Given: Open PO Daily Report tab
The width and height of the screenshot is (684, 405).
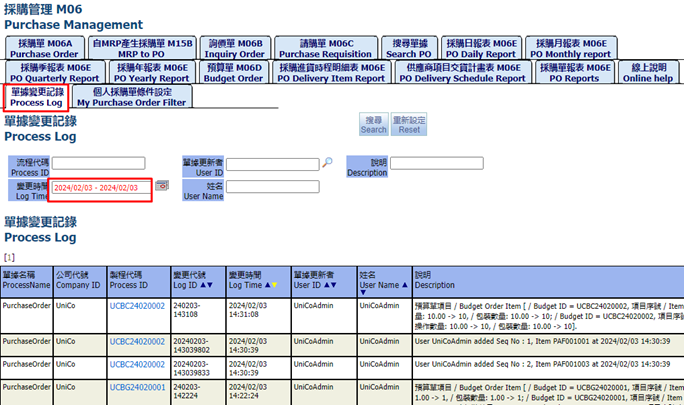Looking at the screenshot, I should point(481,48).
